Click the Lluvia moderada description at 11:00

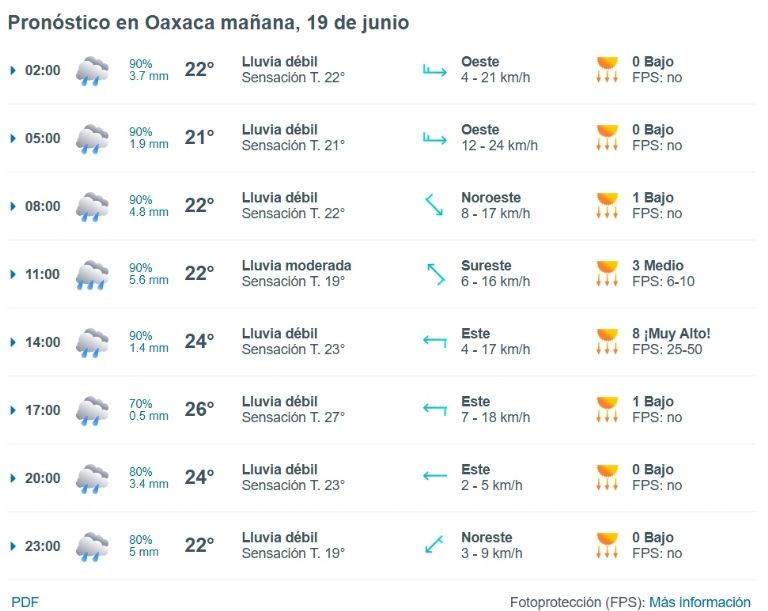point(296,266)
